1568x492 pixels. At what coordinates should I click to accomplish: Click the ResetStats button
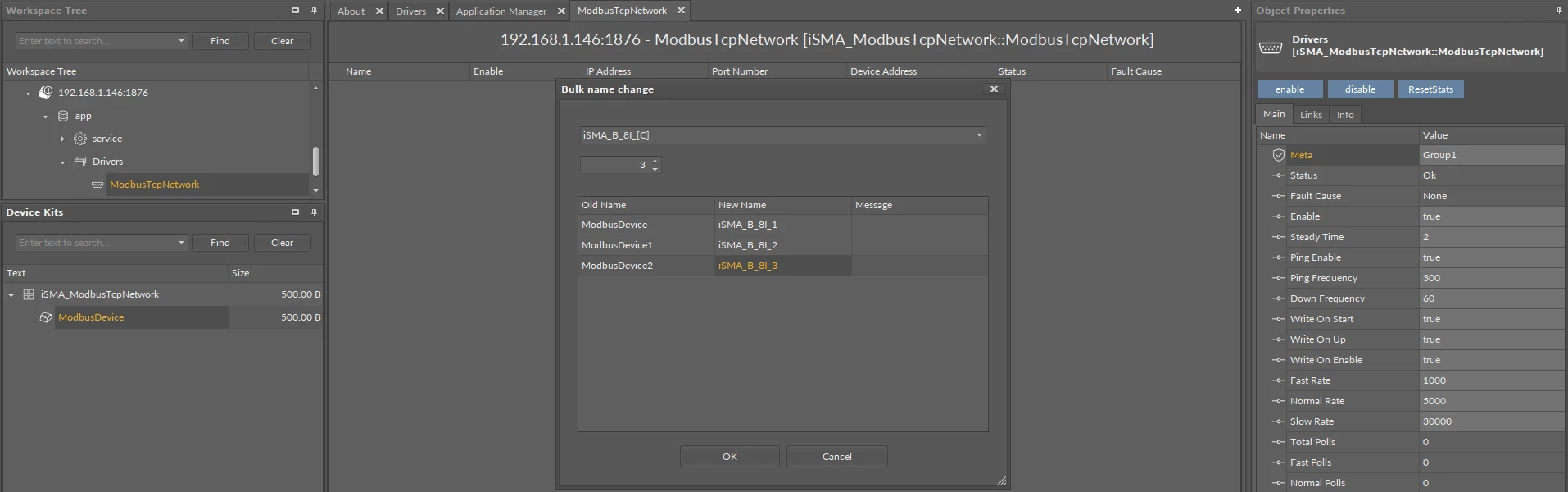(1430, 89)
